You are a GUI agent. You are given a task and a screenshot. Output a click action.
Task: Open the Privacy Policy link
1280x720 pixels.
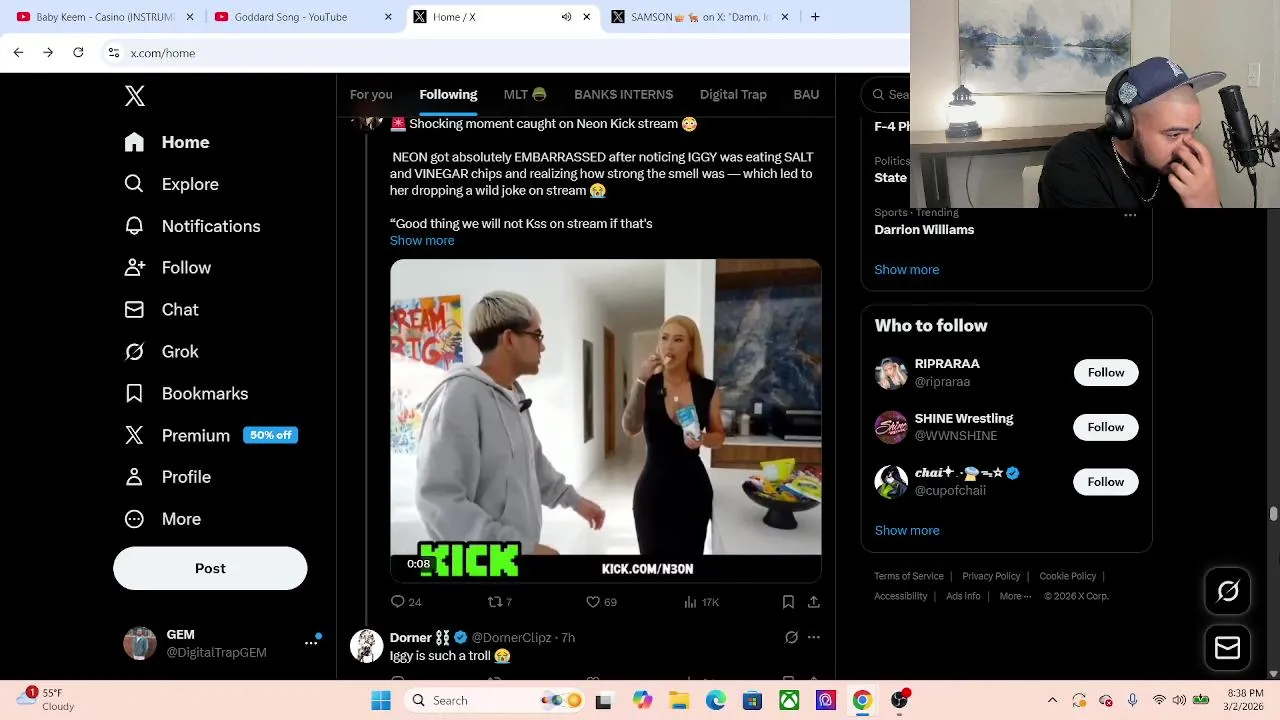pyautogui.click(x=991, y=576)
